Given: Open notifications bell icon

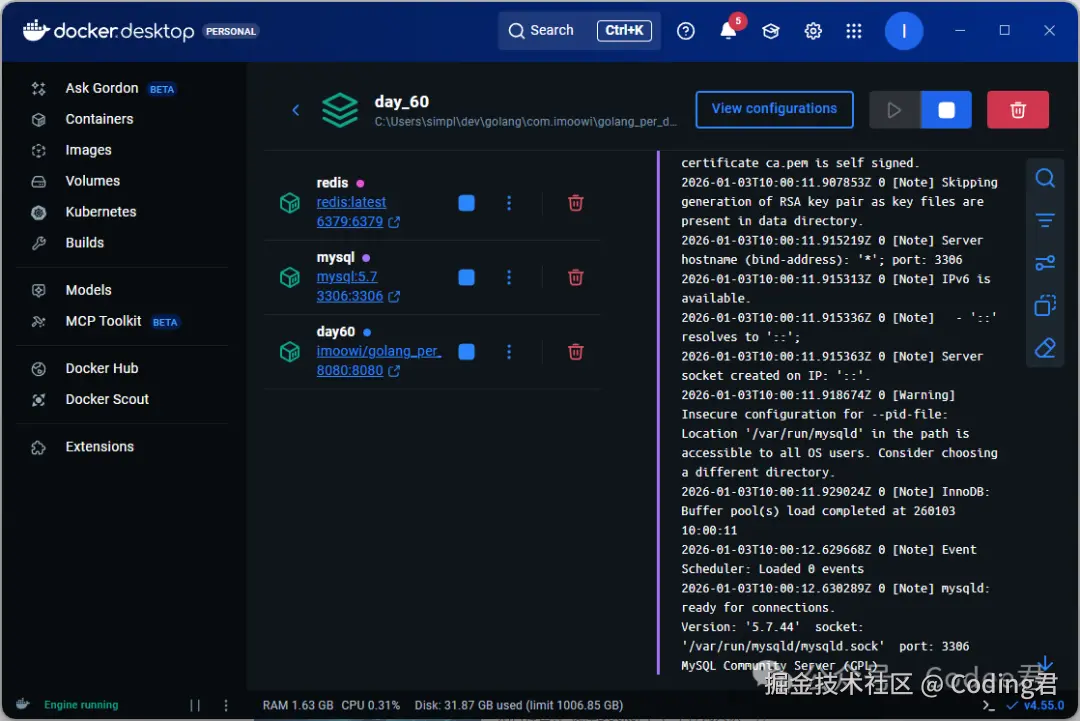Looking at the screenshot, I should (728, 31).
